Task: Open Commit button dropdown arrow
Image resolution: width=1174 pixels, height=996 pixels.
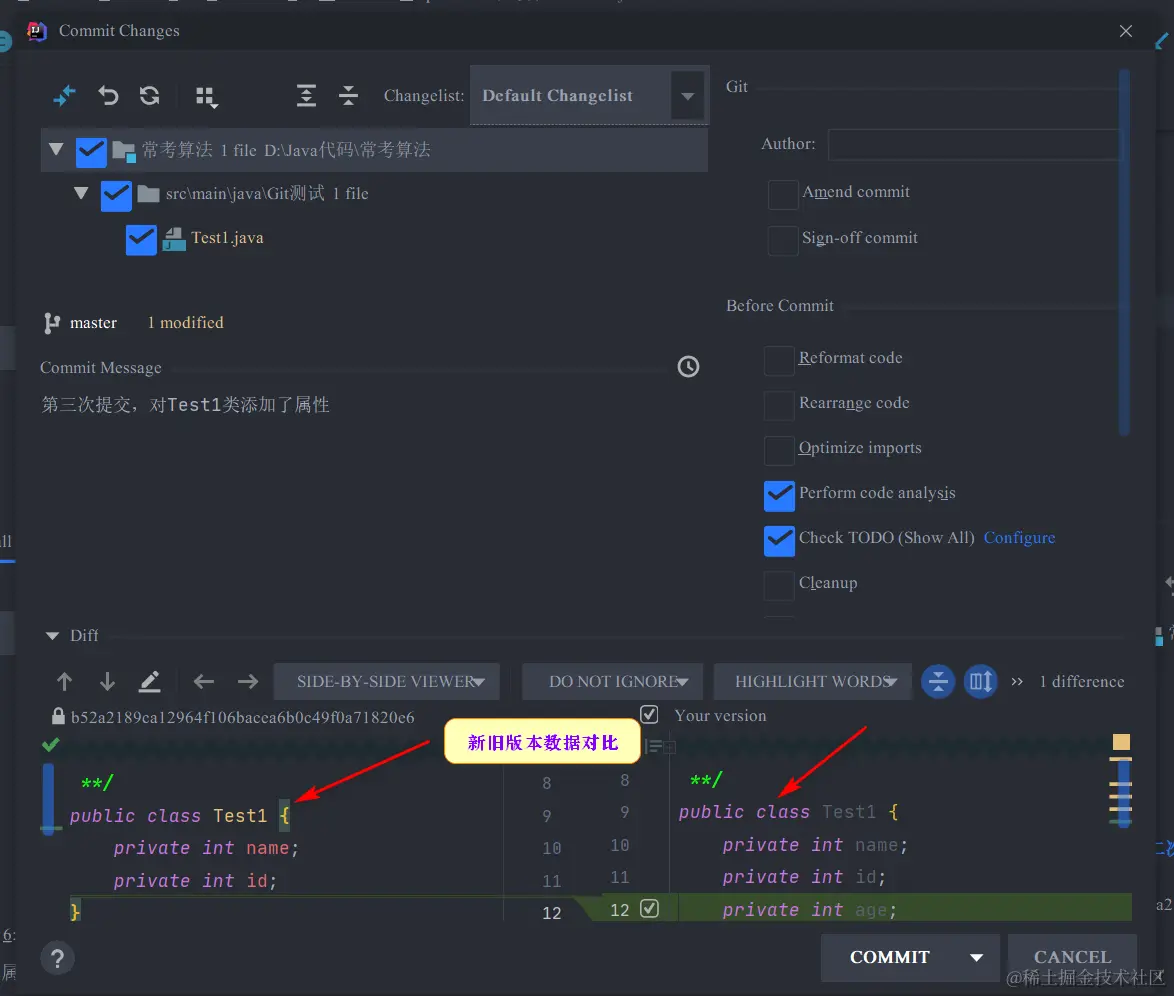Action: click(976, 957)
